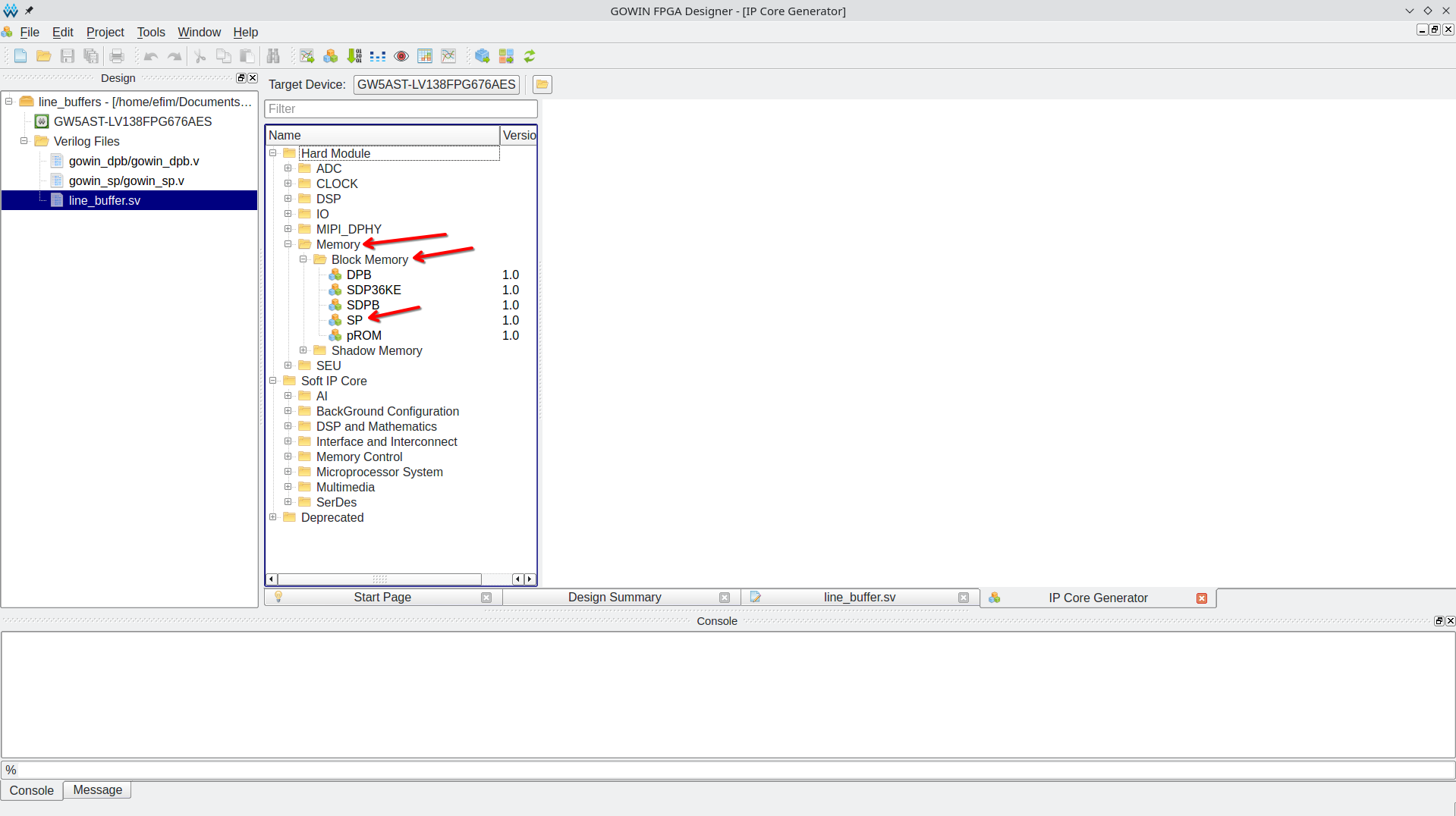
Task: Collapse the Block Memory folder
Action: point(303,259)
